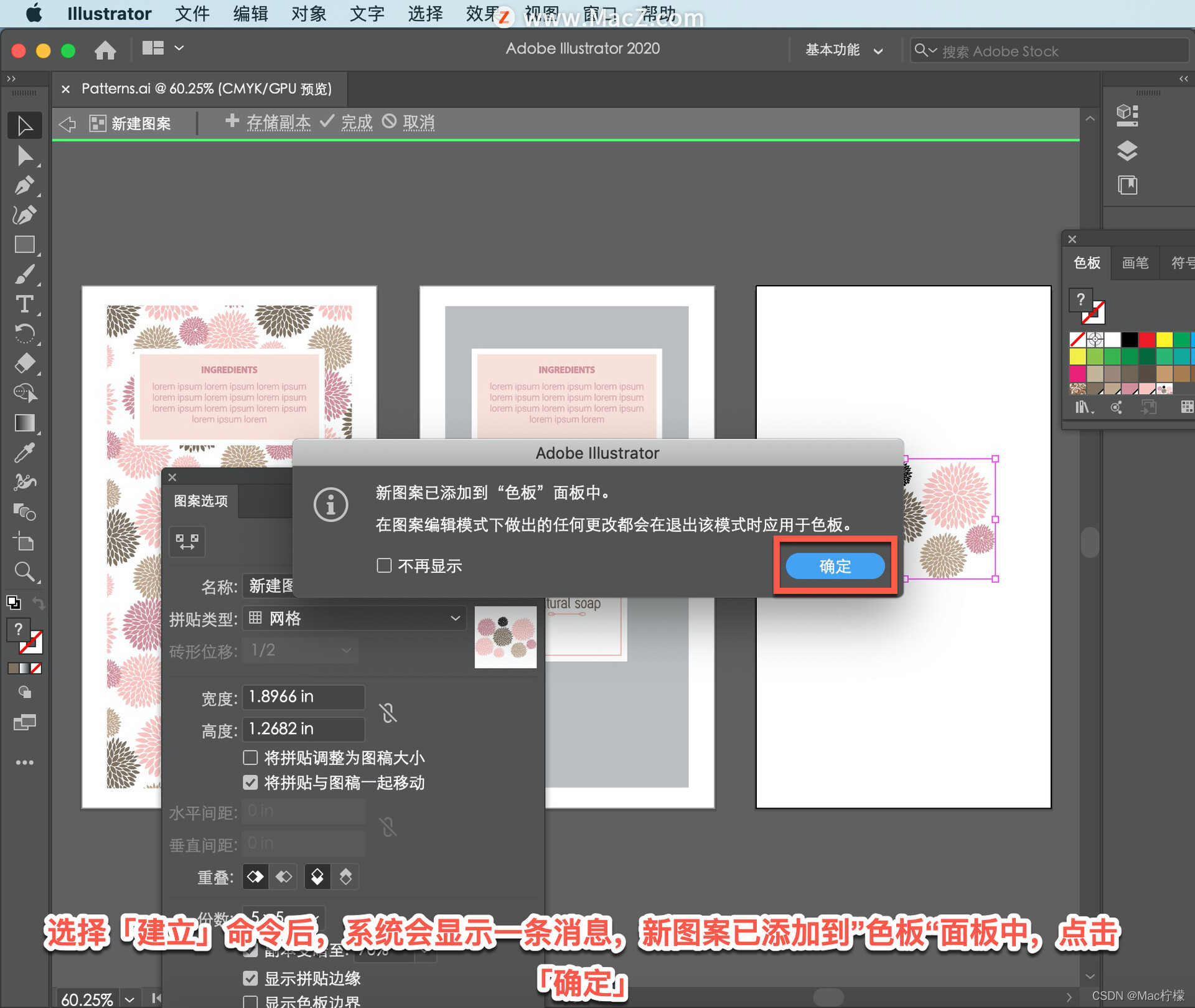The height and width of the screenshot is (1008, 1195).
Task: Select the Curvature tool
Action: click(x=25, y=215)
